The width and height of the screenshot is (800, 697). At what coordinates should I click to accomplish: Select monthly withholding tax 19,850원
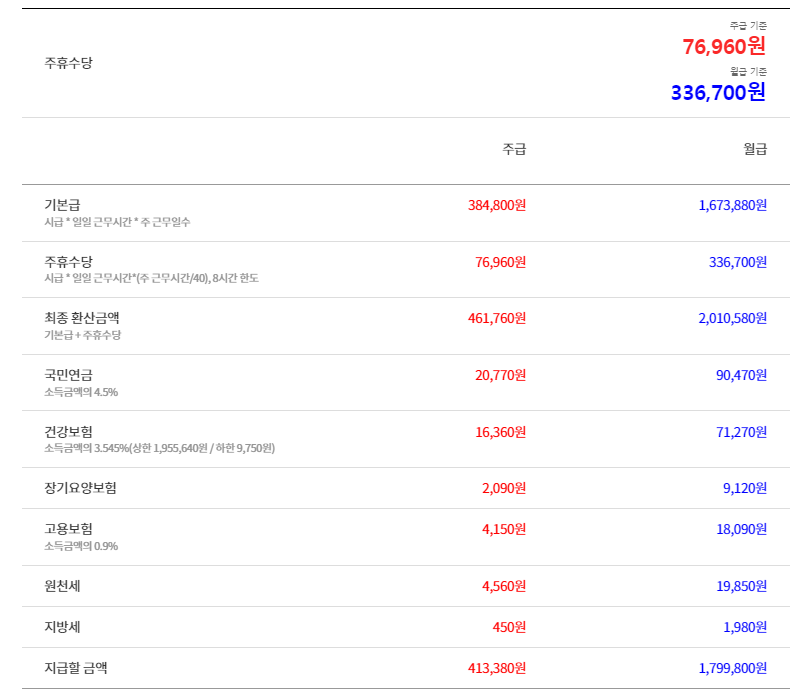741,586
